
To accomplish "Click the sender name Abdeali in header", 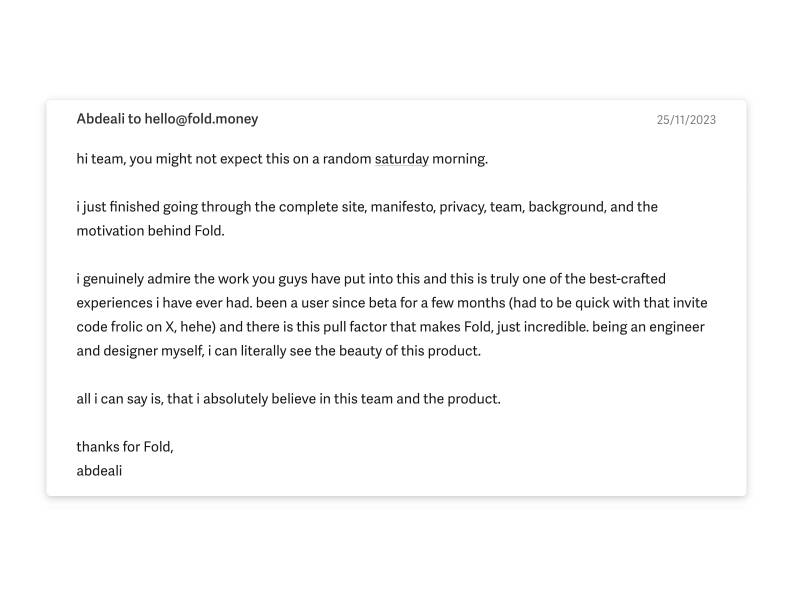I will click(x=100, y=119).
